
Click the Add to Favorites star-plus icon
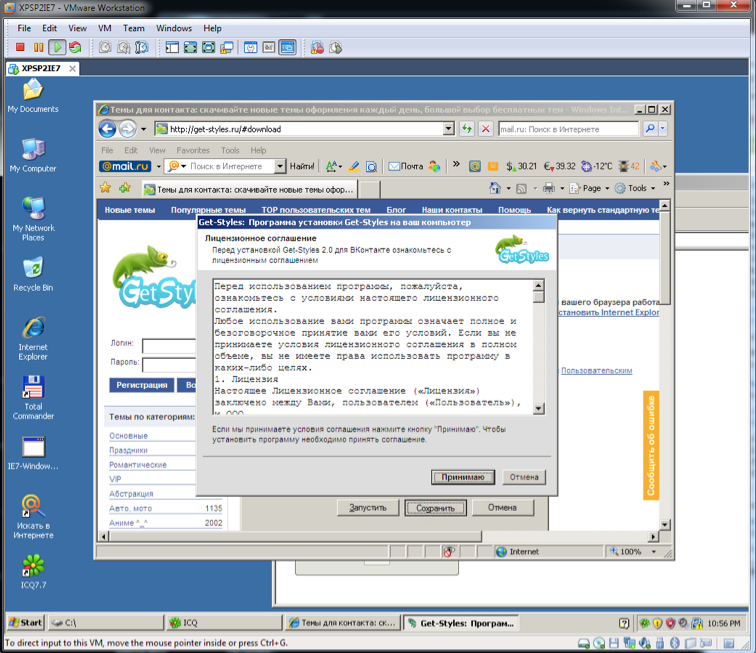[125, 188]
